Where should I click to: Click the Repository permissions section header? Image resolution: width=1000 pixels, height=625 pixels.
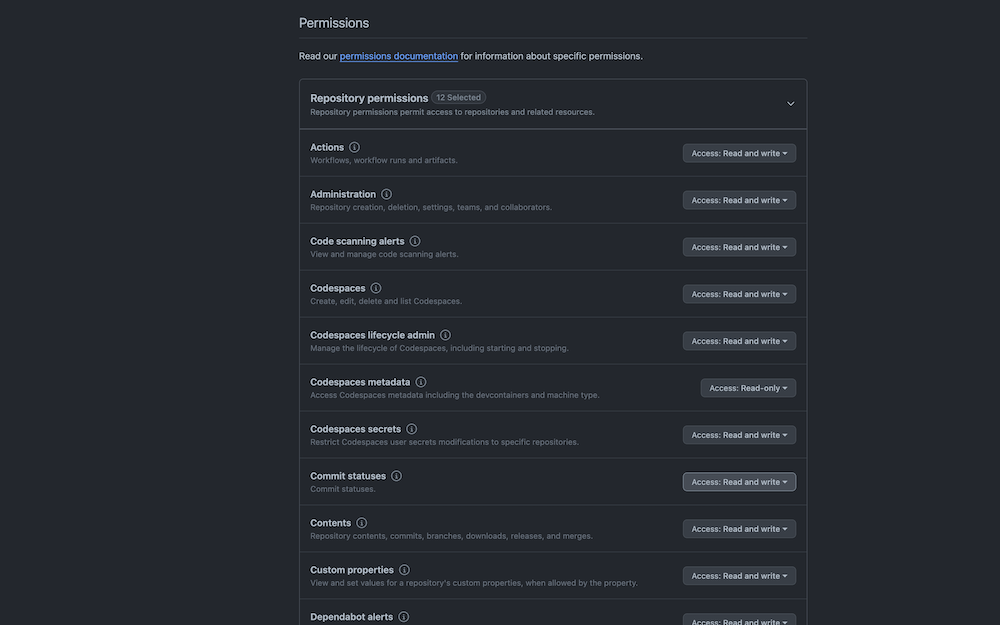coord(553,104)
